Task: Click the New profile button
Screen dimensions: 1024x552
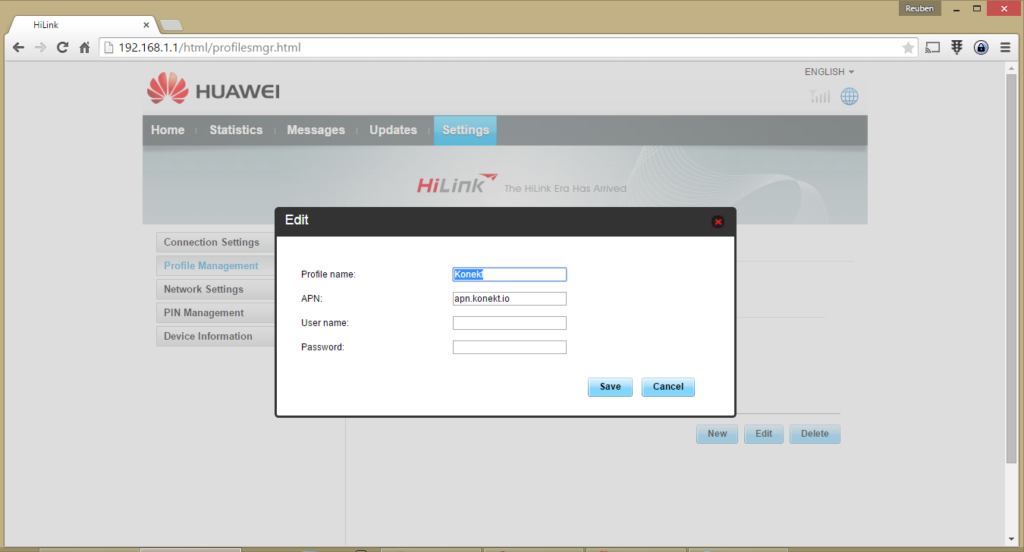Action: [x=717, y=434]
